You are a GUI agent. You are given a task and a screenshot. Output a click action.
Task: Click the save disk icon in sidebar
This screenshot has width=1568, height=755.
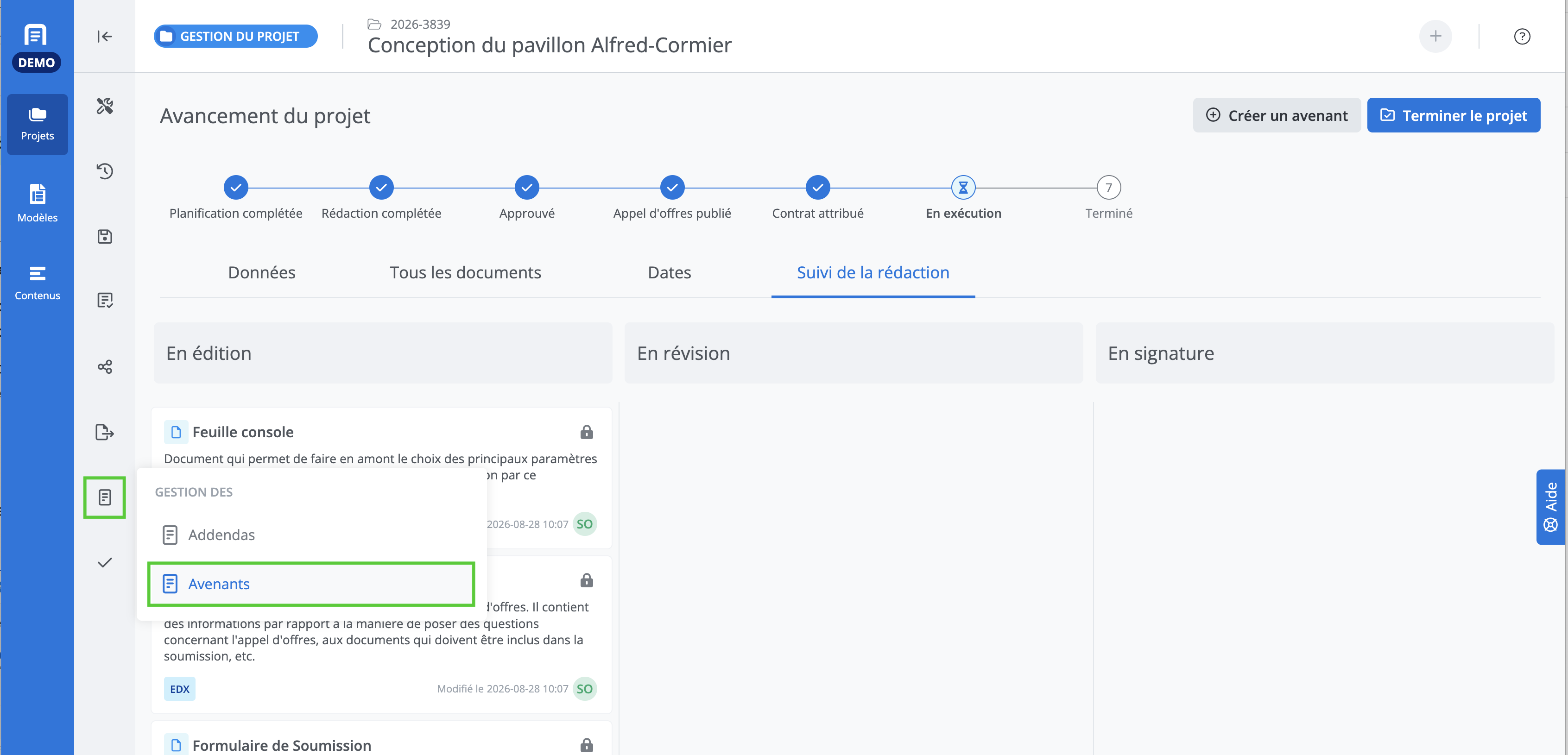point(105,237)
